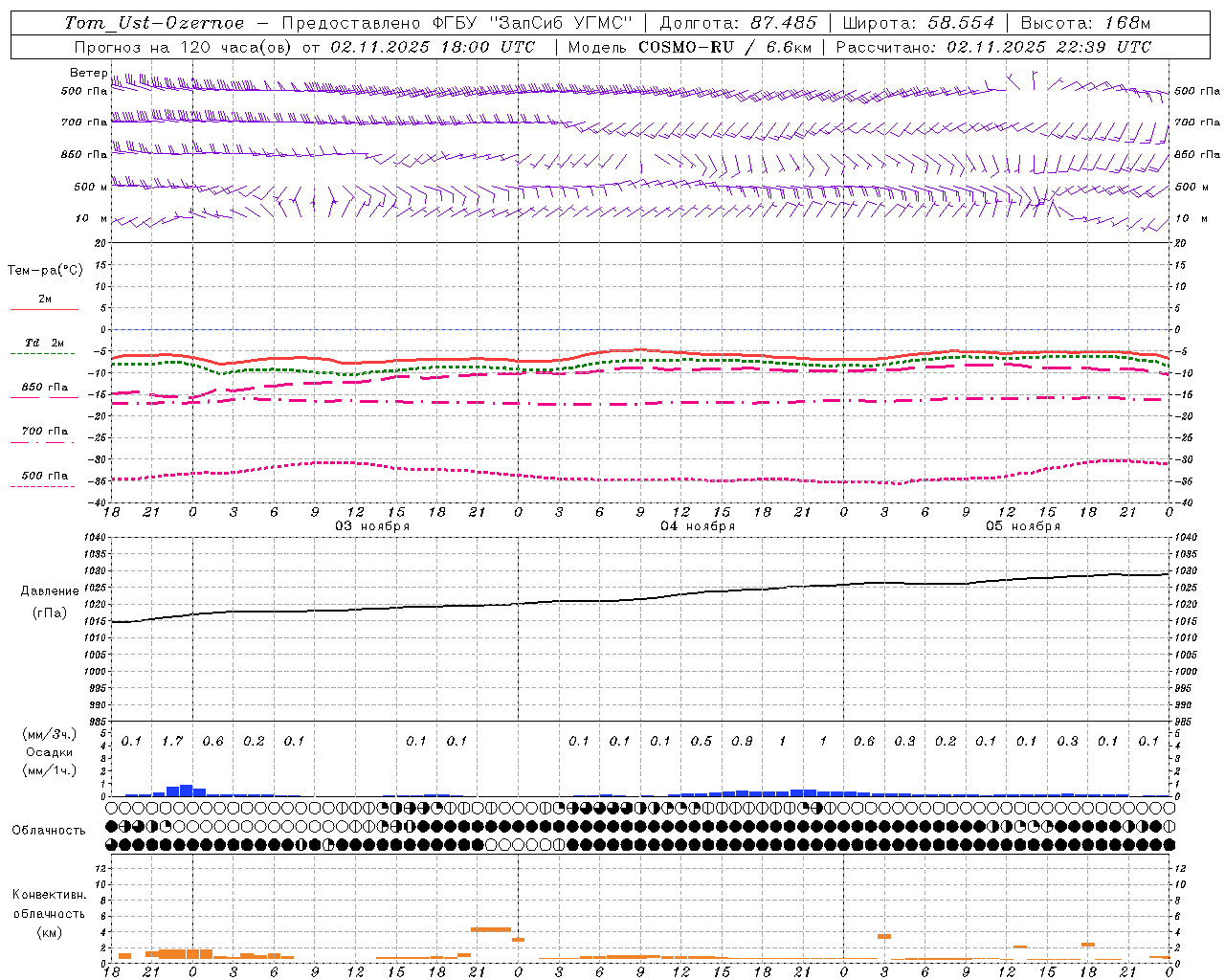1225x980 pixels.
Task: Click the 'Модель COSMO-RU / 6.6км' label
Action: coord(690,47)
